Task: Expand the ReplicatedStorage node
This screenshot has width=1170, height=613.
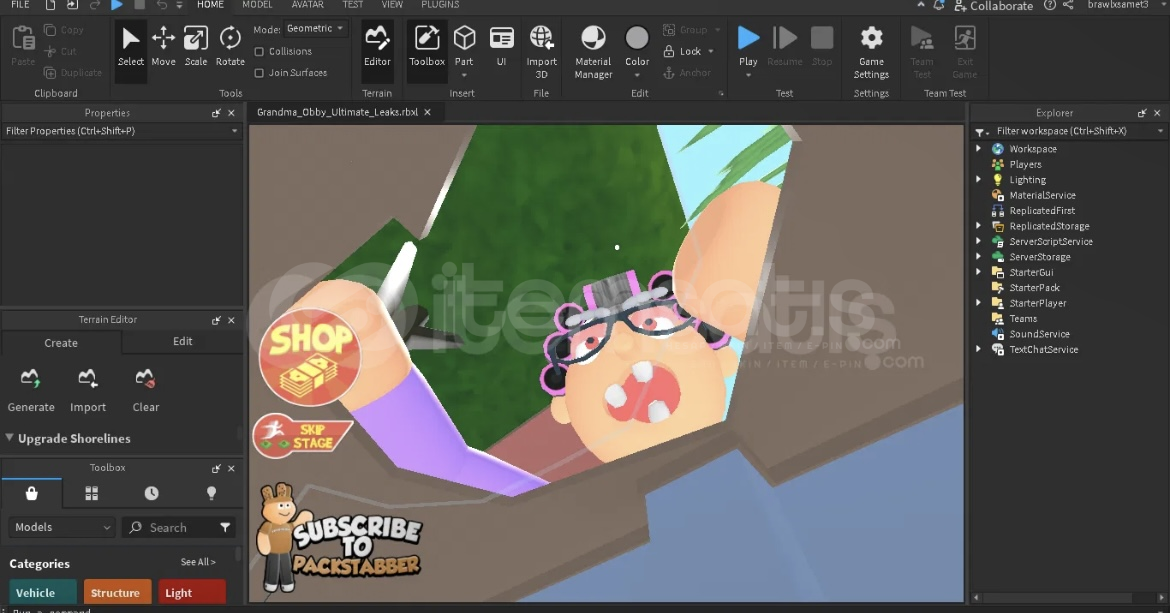Action: (978, 226)
